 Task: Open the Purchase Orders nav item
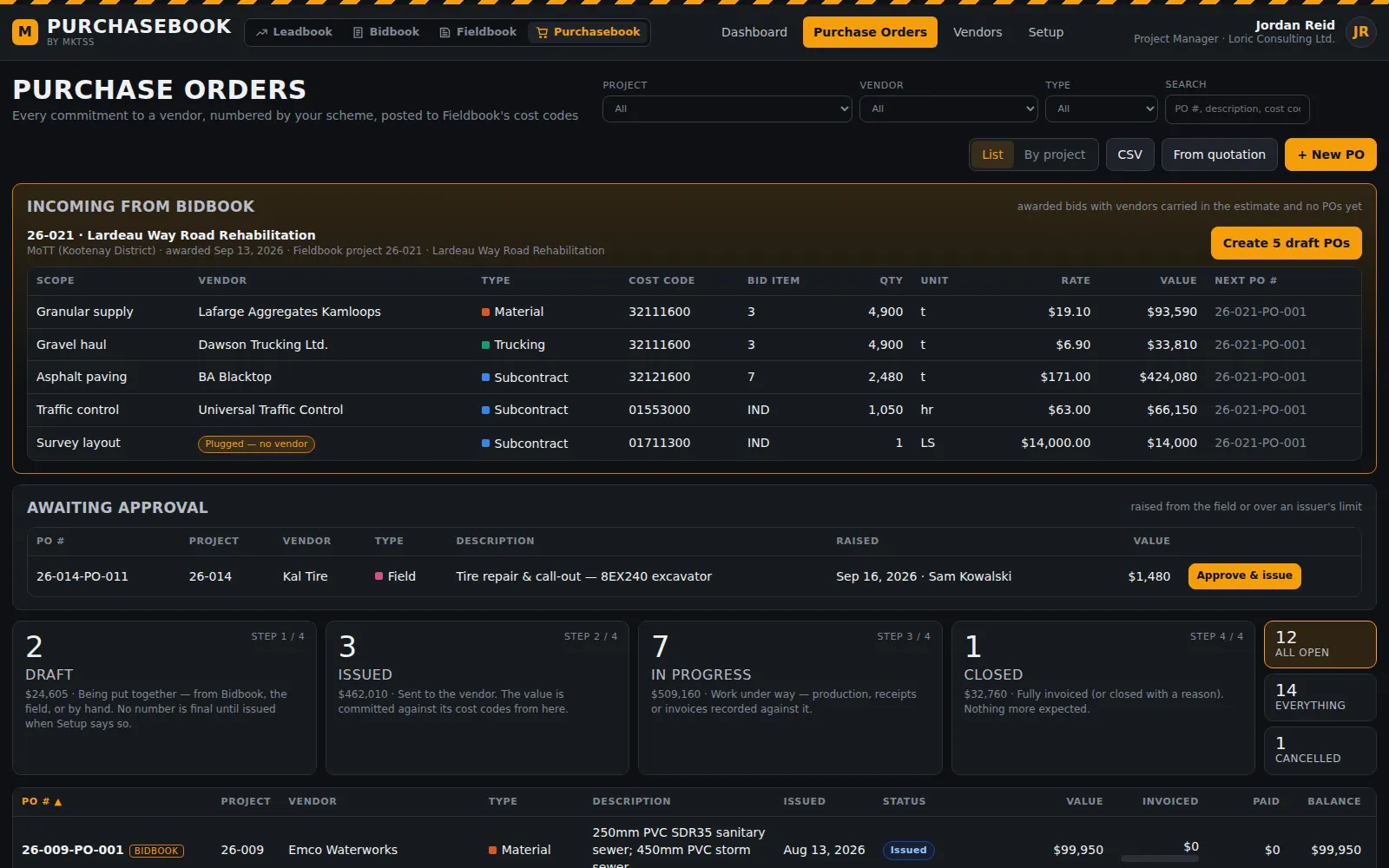tap(870, 32)
